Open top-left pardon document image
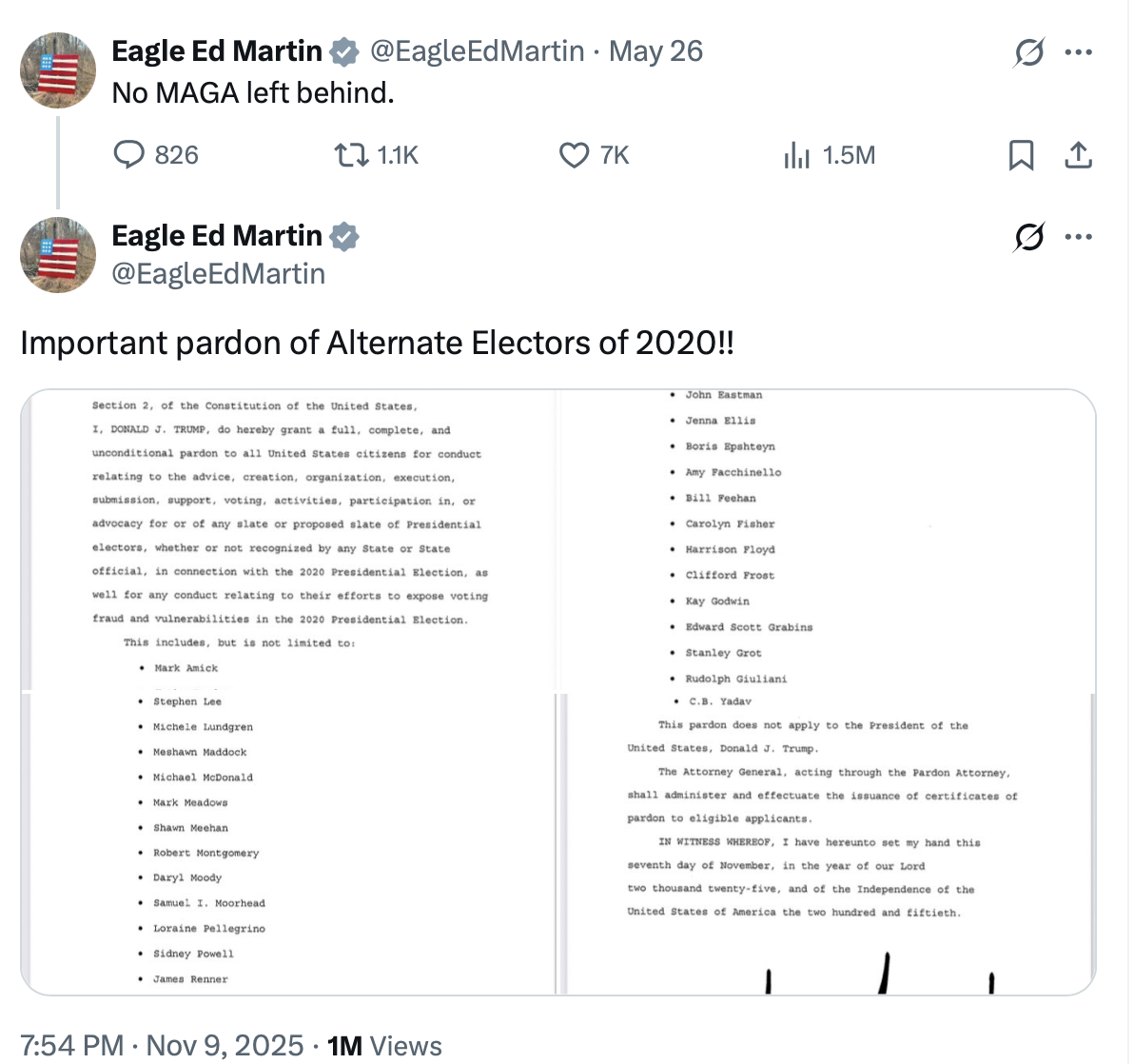Screen dimensions: 1134x1064 click(288, 540)
